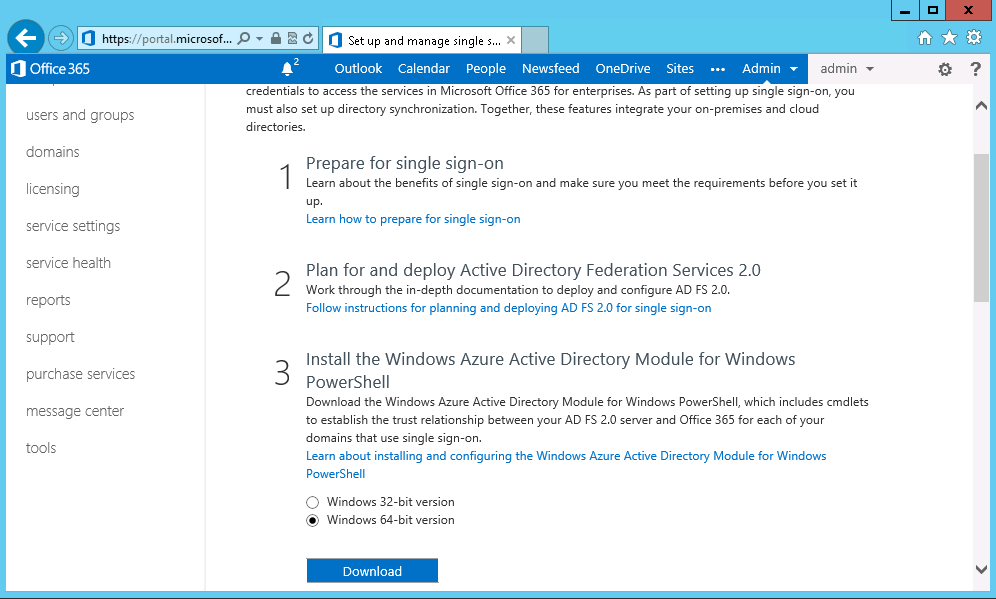This screenshot has height=599, width=996.
Task: Go to Outlook in the top navigation
Action: [358, 69]
